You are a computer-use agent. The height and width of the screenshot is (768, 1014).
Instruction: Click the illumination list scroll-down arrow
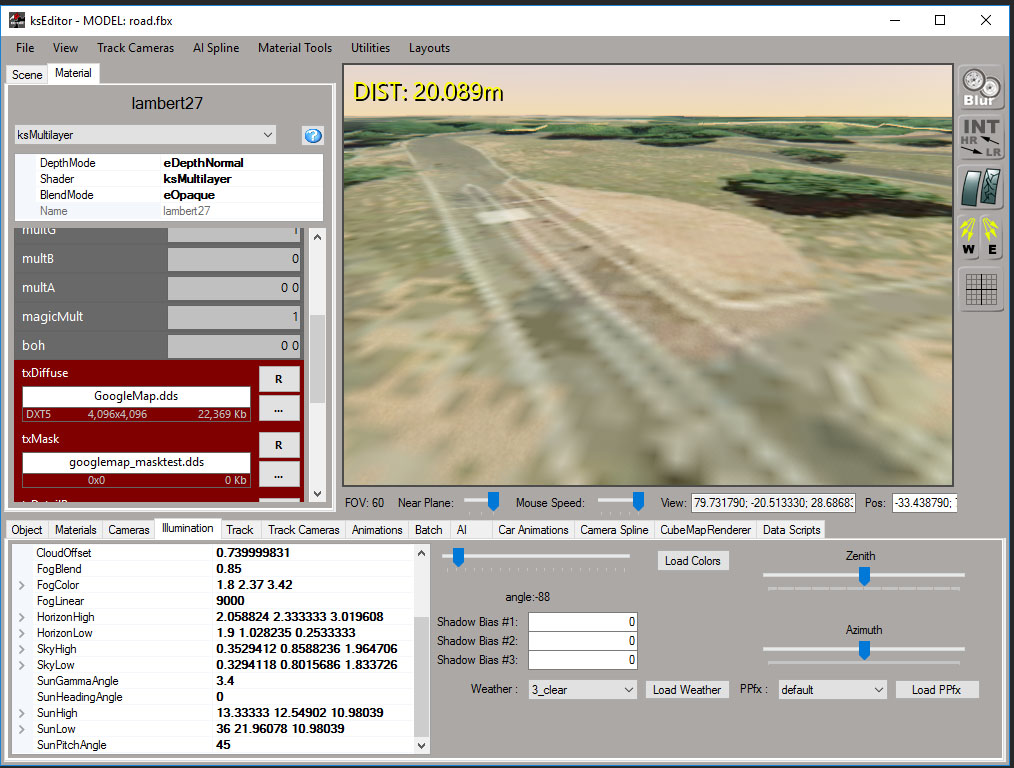click(422, 745)
